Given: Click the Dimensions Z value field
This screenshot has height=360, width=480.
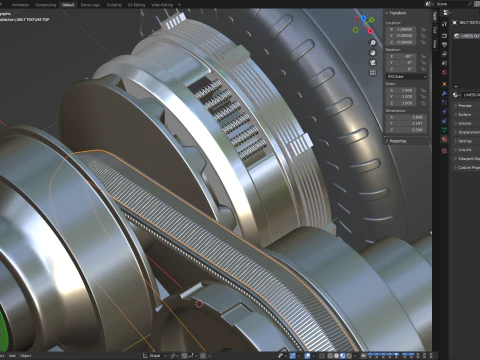Looking at the screenshot, I should tap(406, 130).
